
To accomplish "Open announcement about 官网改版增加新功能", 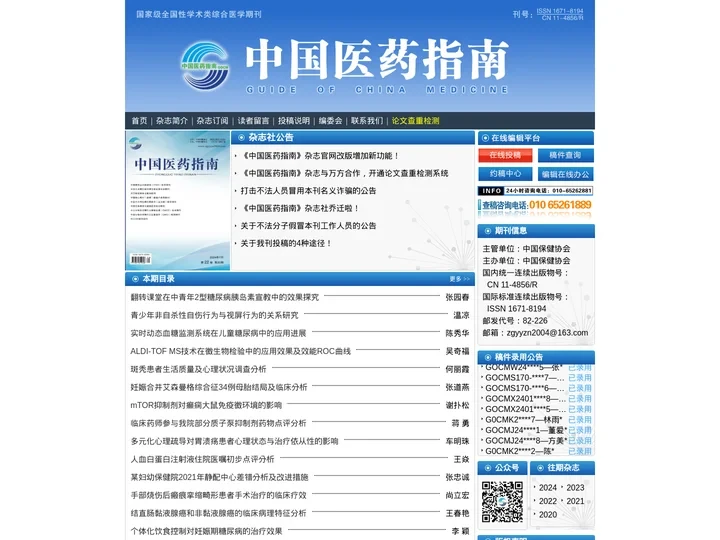I will (320, 156).
